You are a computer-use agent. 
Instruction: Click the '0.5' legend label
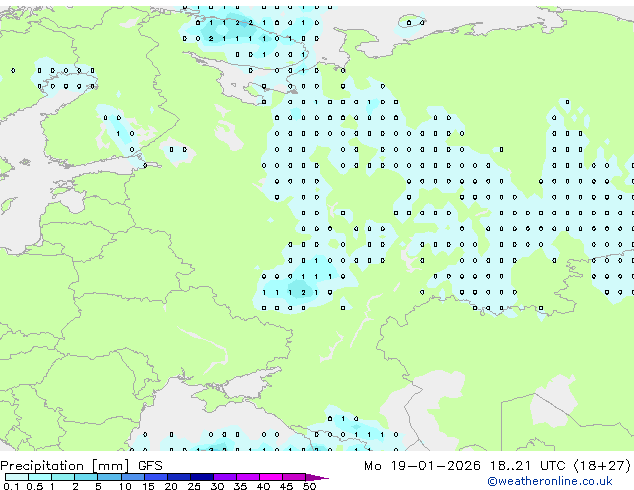click(34, 486)
